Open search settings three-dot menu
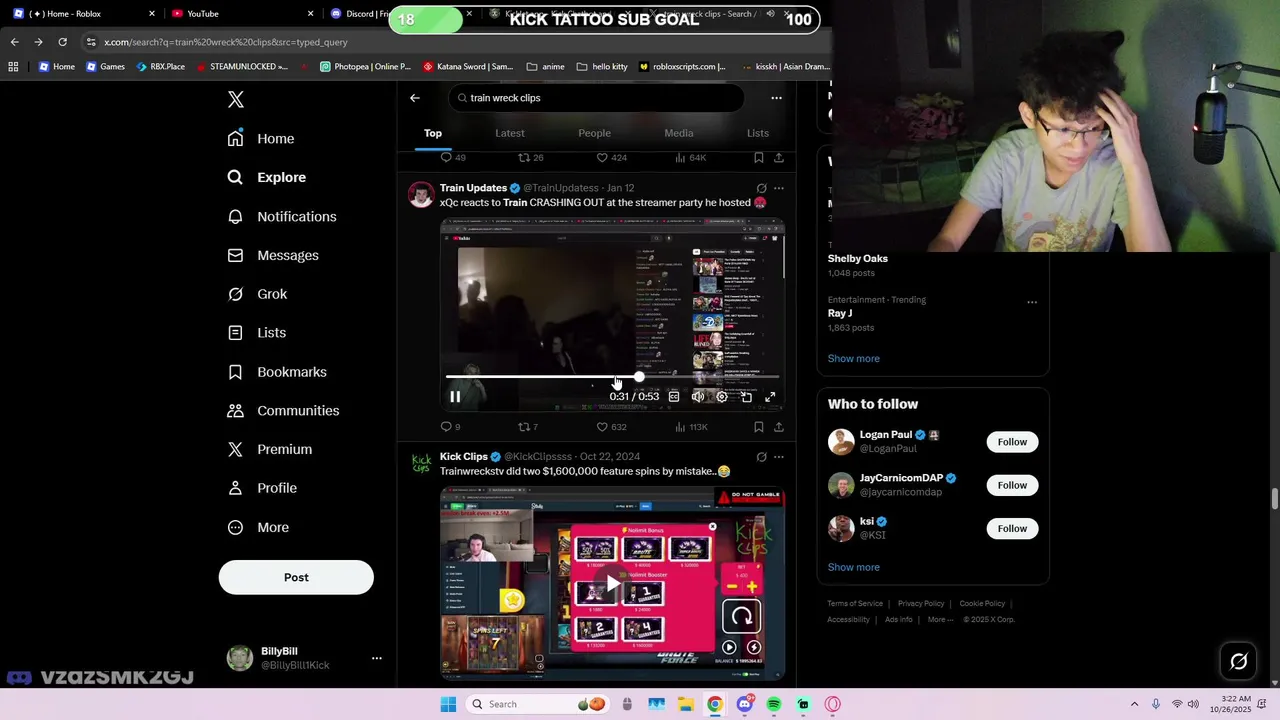 tap(776, 98)
